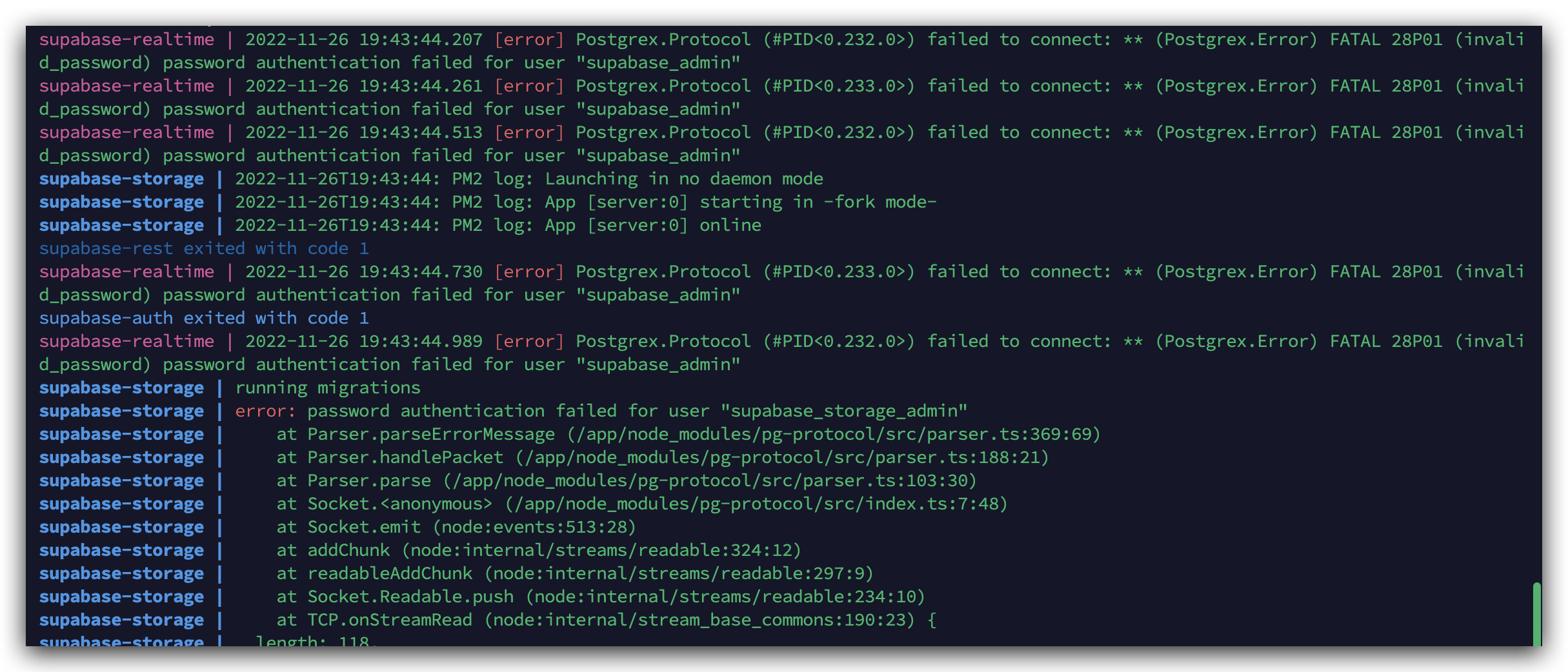Click the "supabase_storage_admin" username text
Image resolution: width=1568 pixels, height=672 pixels.
[x=843, y=411]
